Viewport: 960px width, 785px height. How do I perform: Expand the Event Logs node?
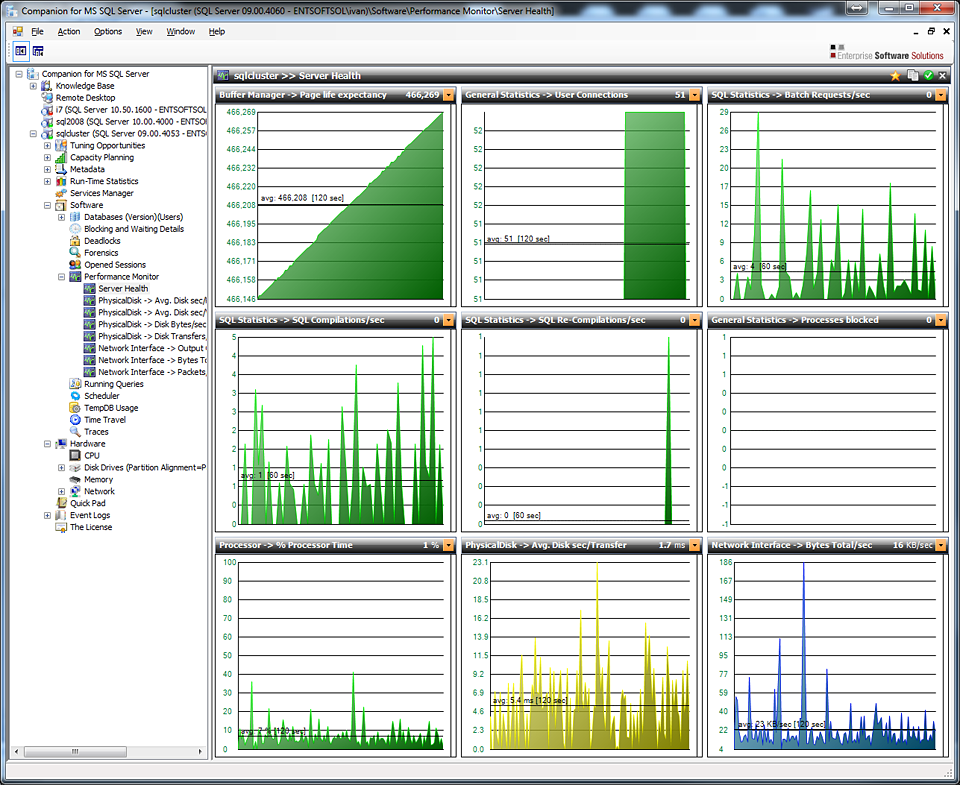click(x=47, y=516)
